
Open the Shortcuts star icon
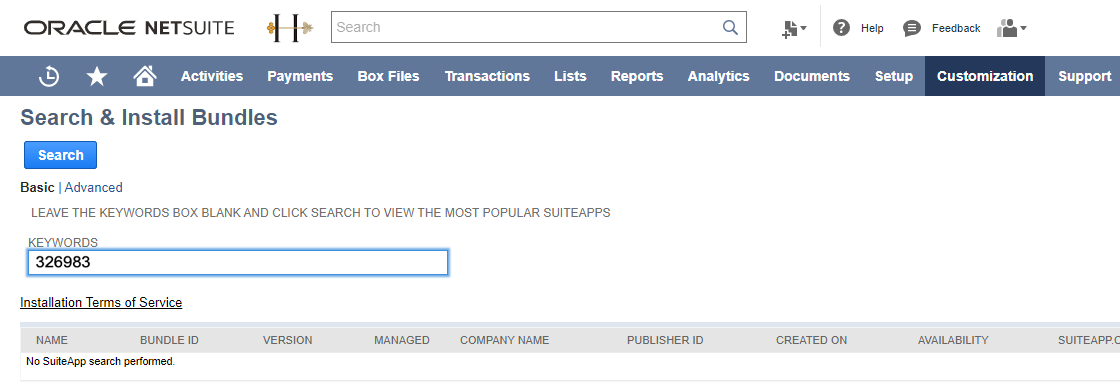click(x=96, y=76)
